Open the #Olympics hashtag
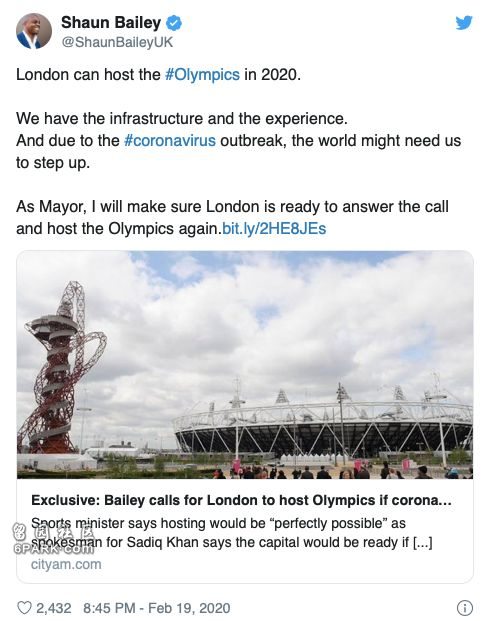This screenshot has width=488, height=621. (202, 74)
